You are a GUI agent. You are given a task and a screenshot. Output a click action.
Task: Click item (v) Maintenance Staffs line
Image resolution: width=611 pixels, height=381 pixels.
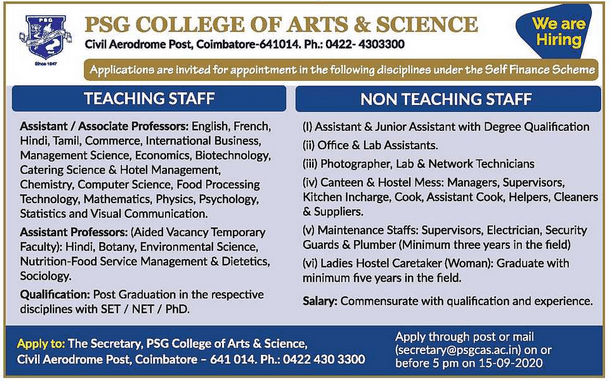coord(445,237)
